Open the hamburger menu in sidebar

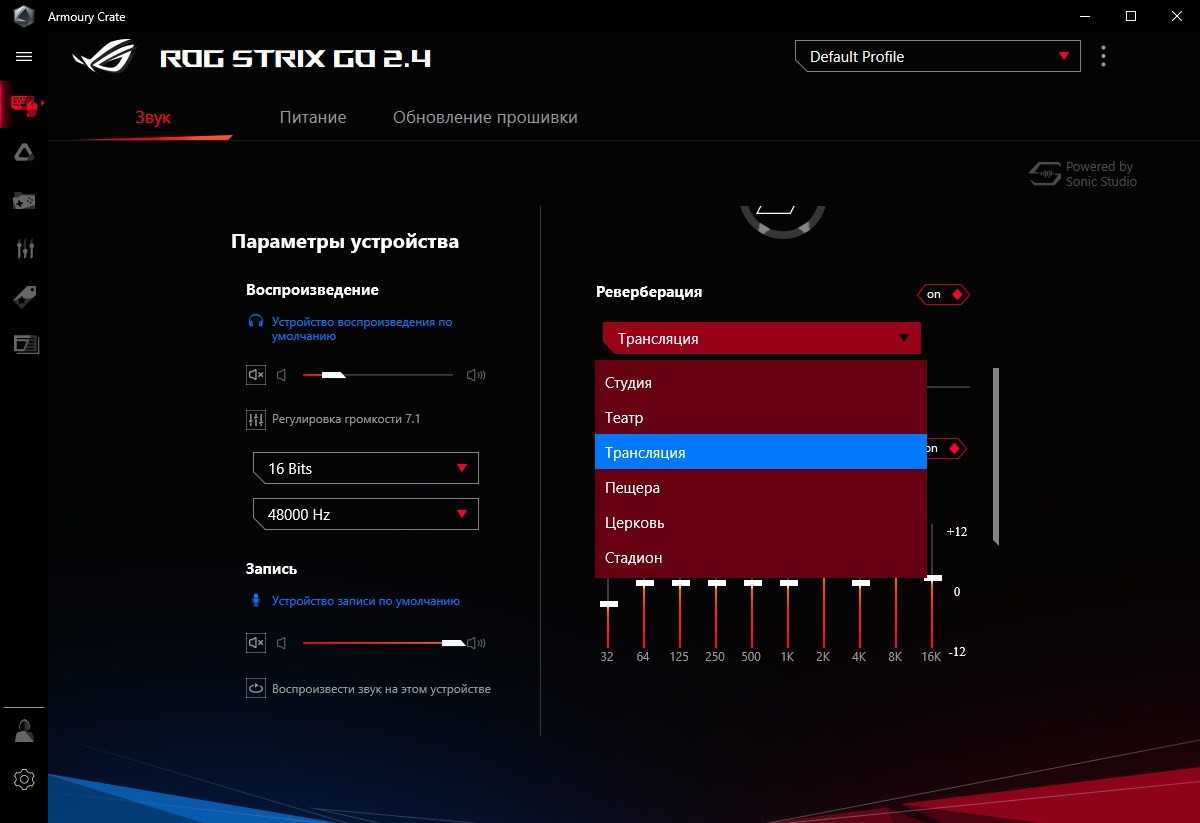tap(24, 57)
